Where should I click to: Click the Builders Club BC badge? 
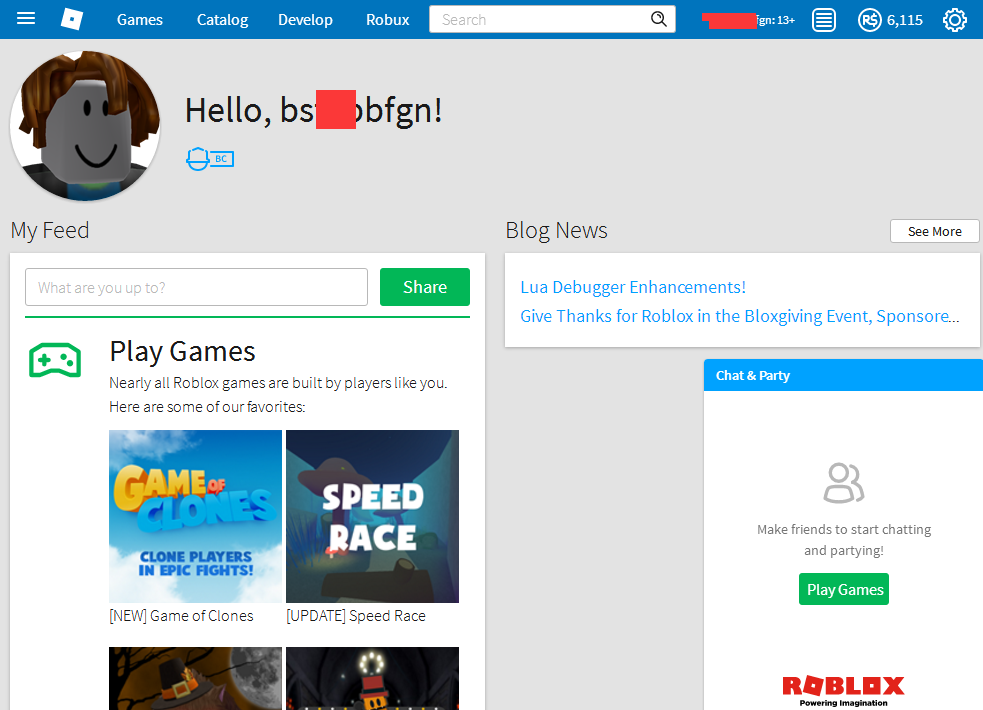[210, 159]
